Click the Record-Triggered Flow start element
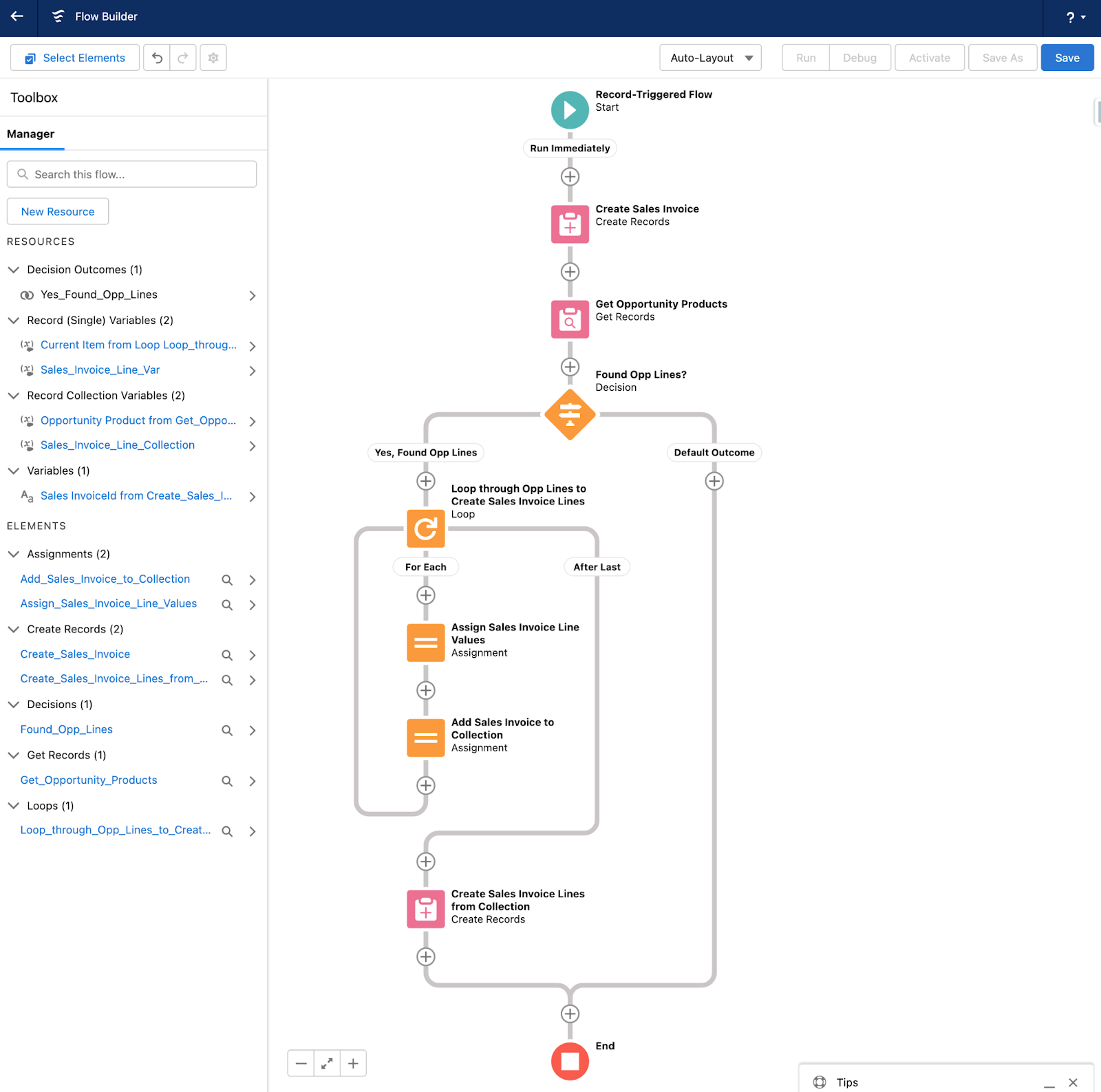 coord(570,109)
